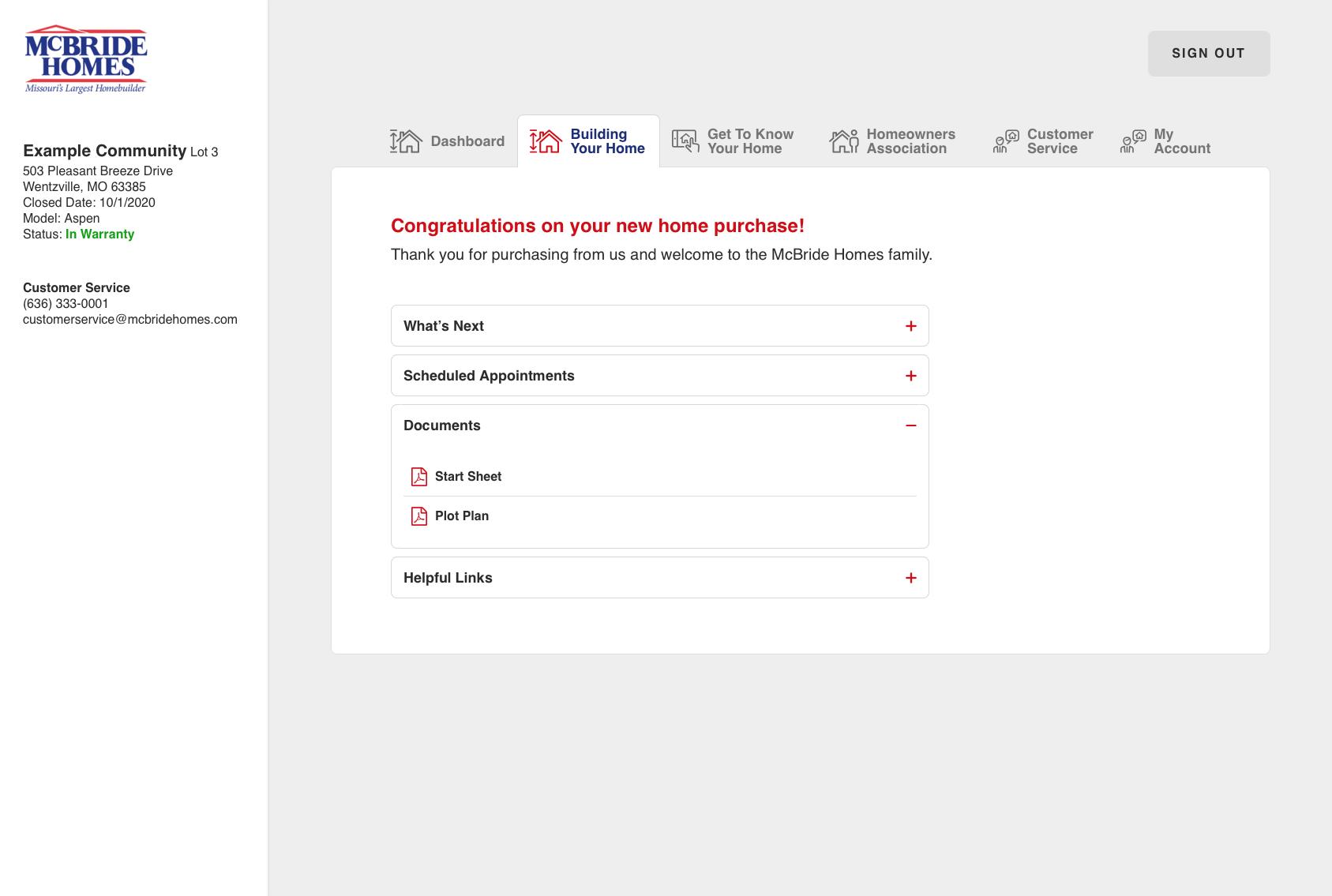Image resolution: width=1332 pixels, height=896 pixels.
Task: Expand the What's Next section
Action: [x=660, y=326]
